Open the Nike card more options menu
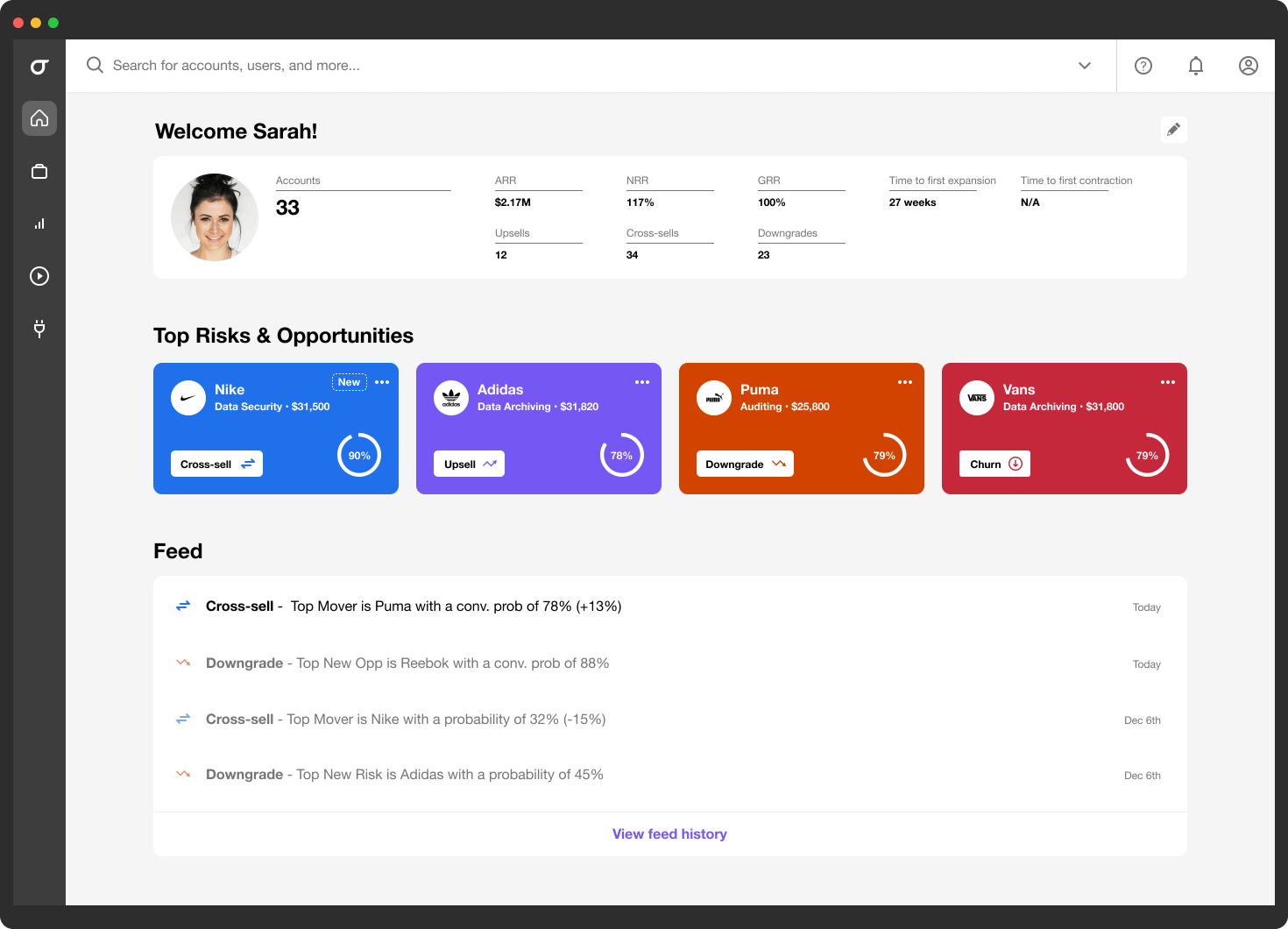 coord(382,382)
